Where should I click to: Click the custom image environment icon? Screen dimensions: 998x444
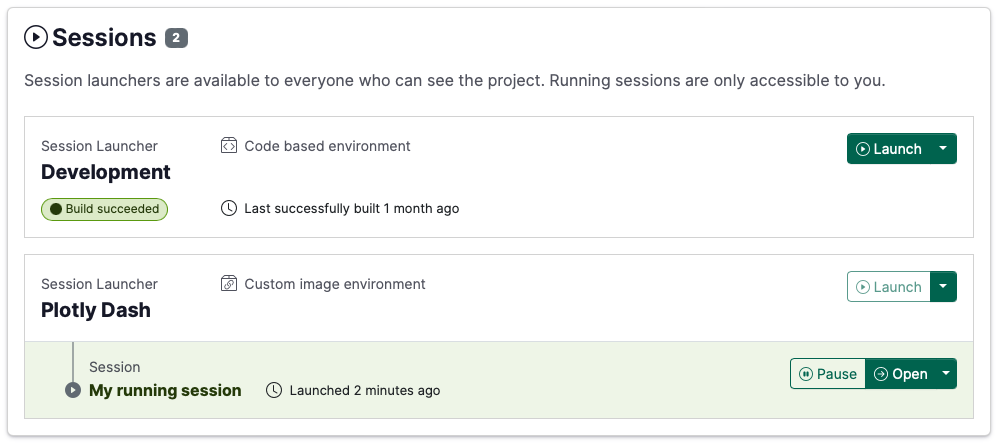pyautogui.click(x=229, y=284)
